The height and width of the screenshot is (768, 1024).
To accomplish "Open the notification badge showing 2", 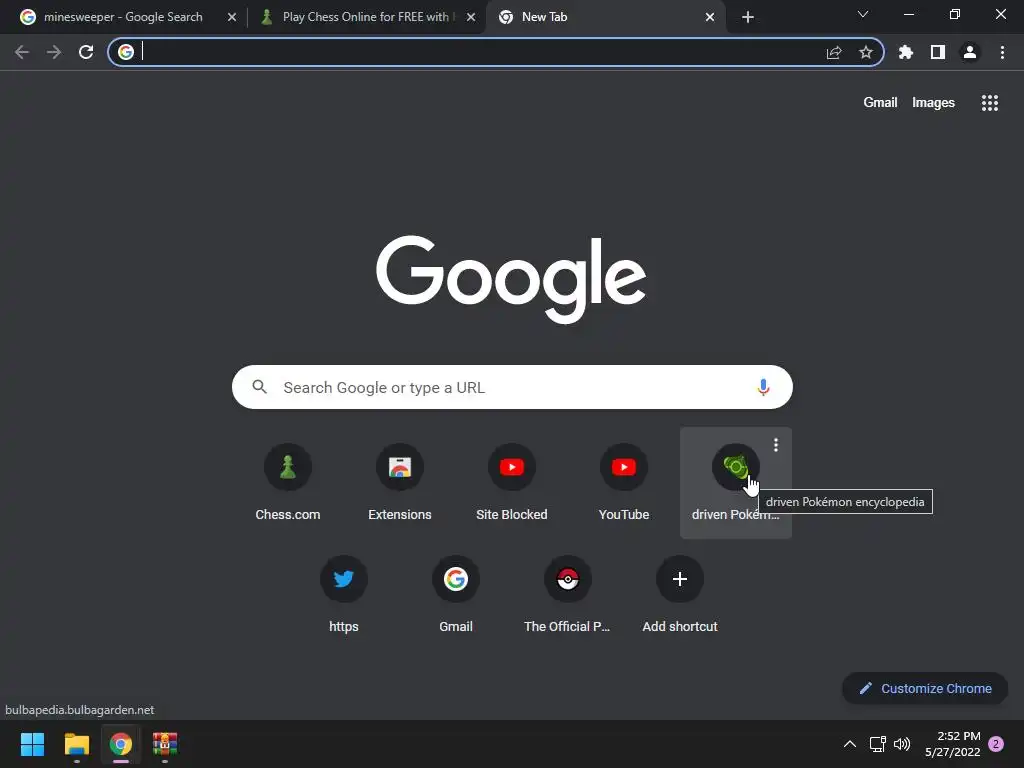I will [x=996, y=744].
